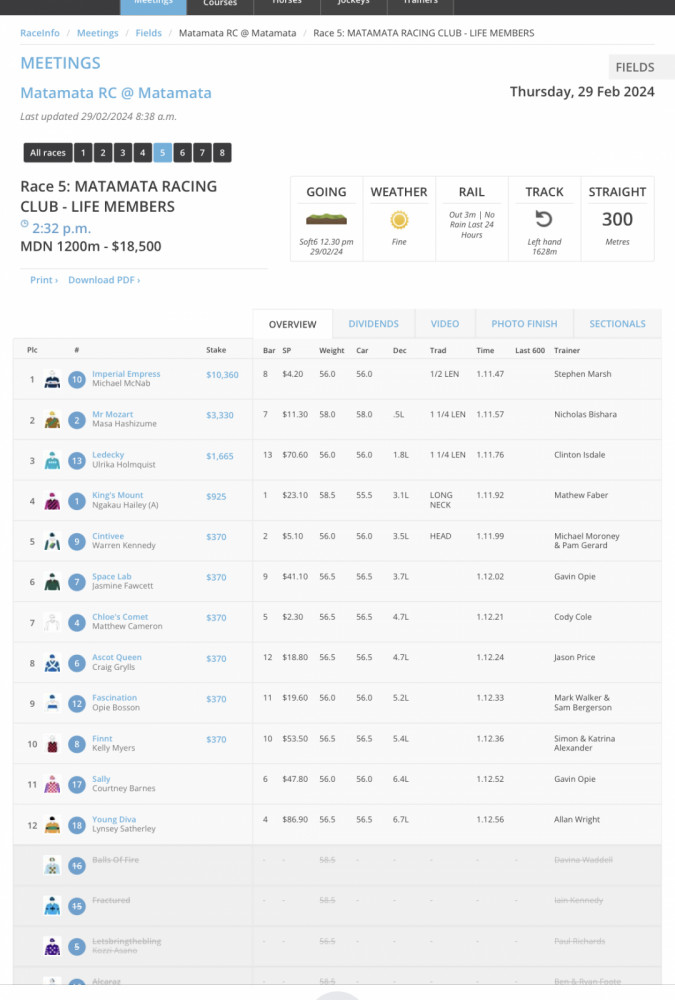Click Finnt jockey silks icon

[52, 744]
